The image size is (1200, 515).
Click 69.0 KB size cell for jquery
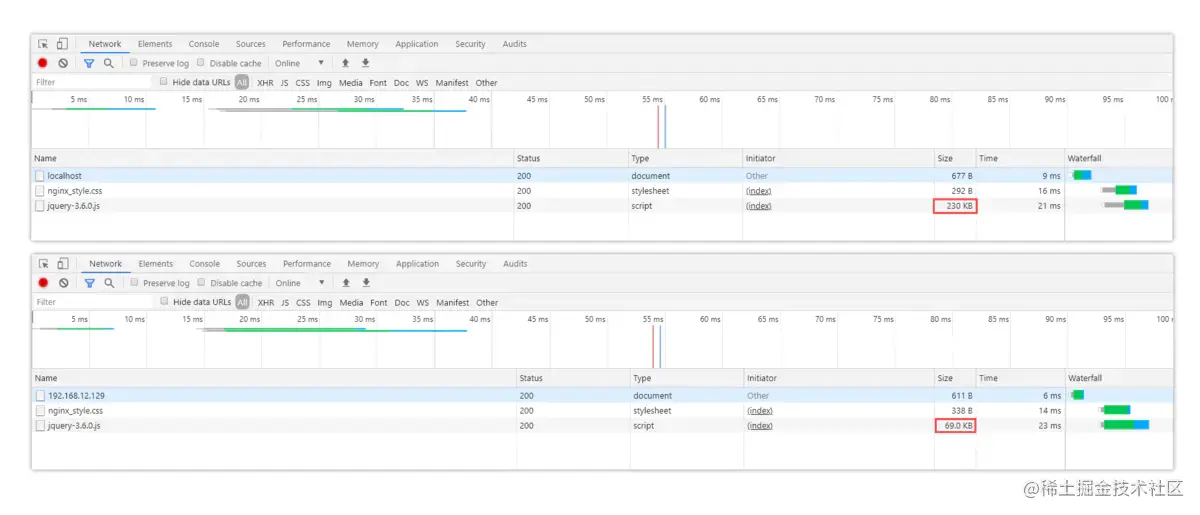click(955, 426)
